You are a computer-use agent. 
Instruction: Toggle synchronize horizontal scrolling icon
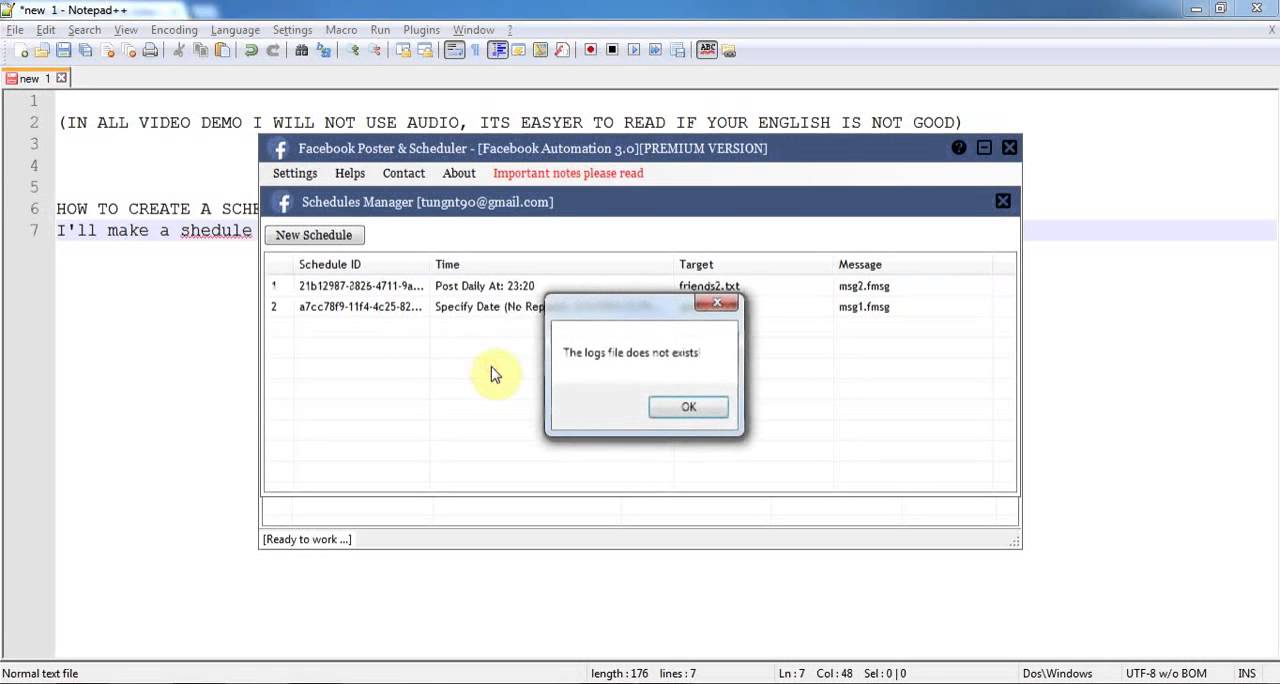[x=425, y=50]
